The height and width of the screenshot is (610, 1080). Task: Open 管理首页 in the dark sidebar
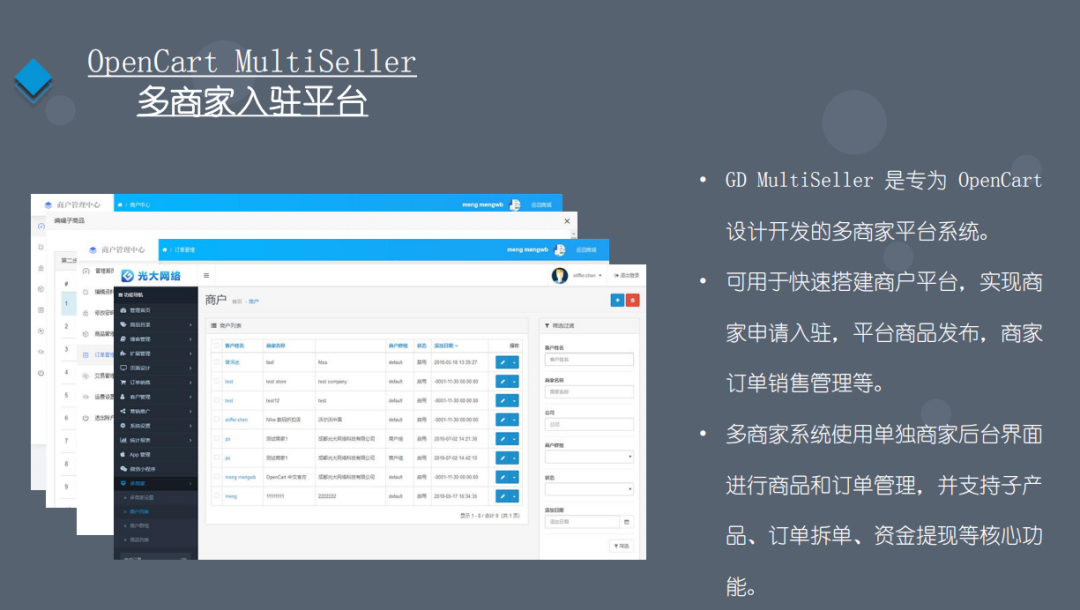pyautogui.click(x=156, y=310)
